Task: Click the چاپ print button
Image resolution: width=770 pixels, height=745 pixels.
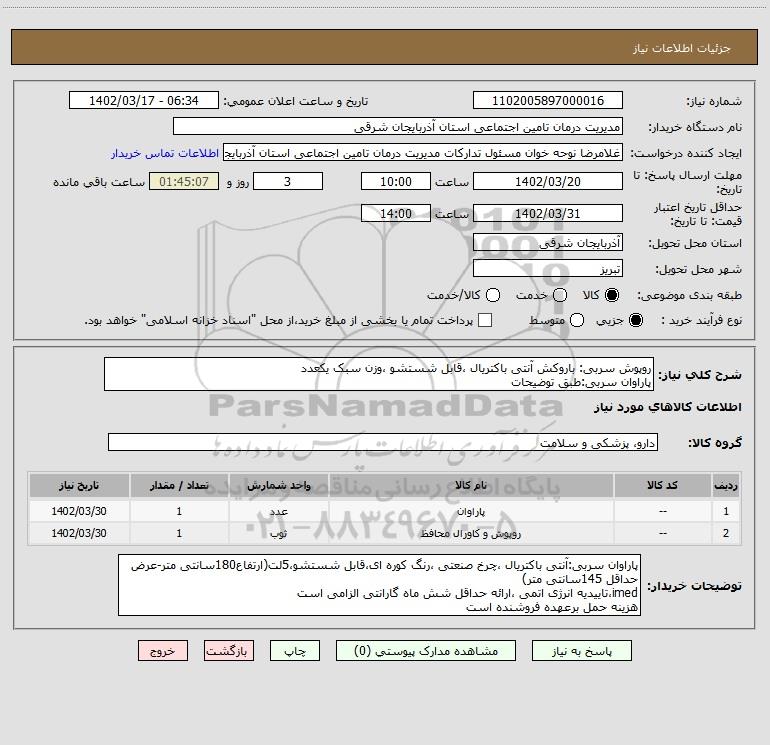Action: pyautogui.click(x=295, y=651)
